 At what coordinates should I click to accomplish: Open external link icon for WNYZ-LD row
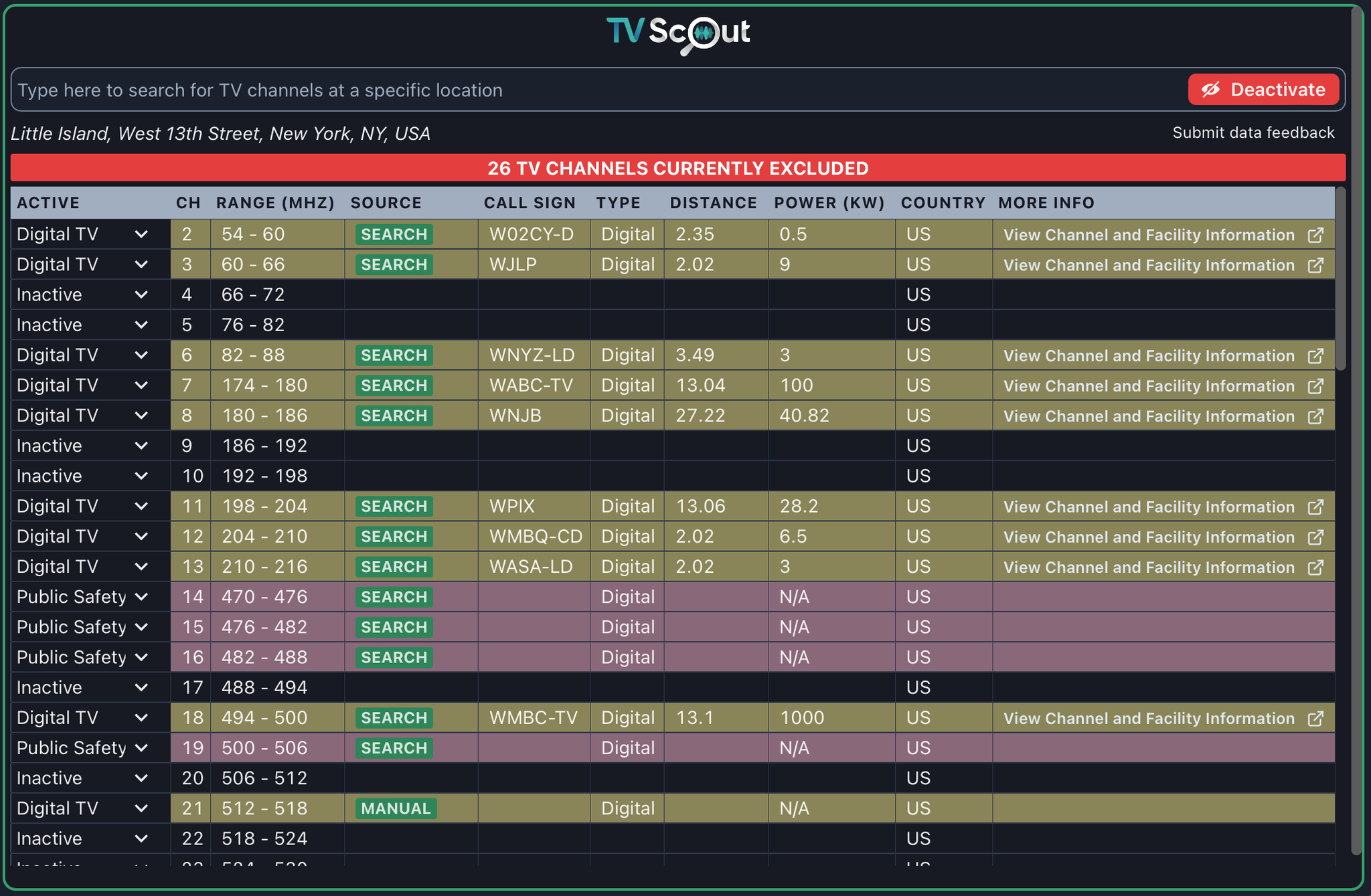(1315, 356)
